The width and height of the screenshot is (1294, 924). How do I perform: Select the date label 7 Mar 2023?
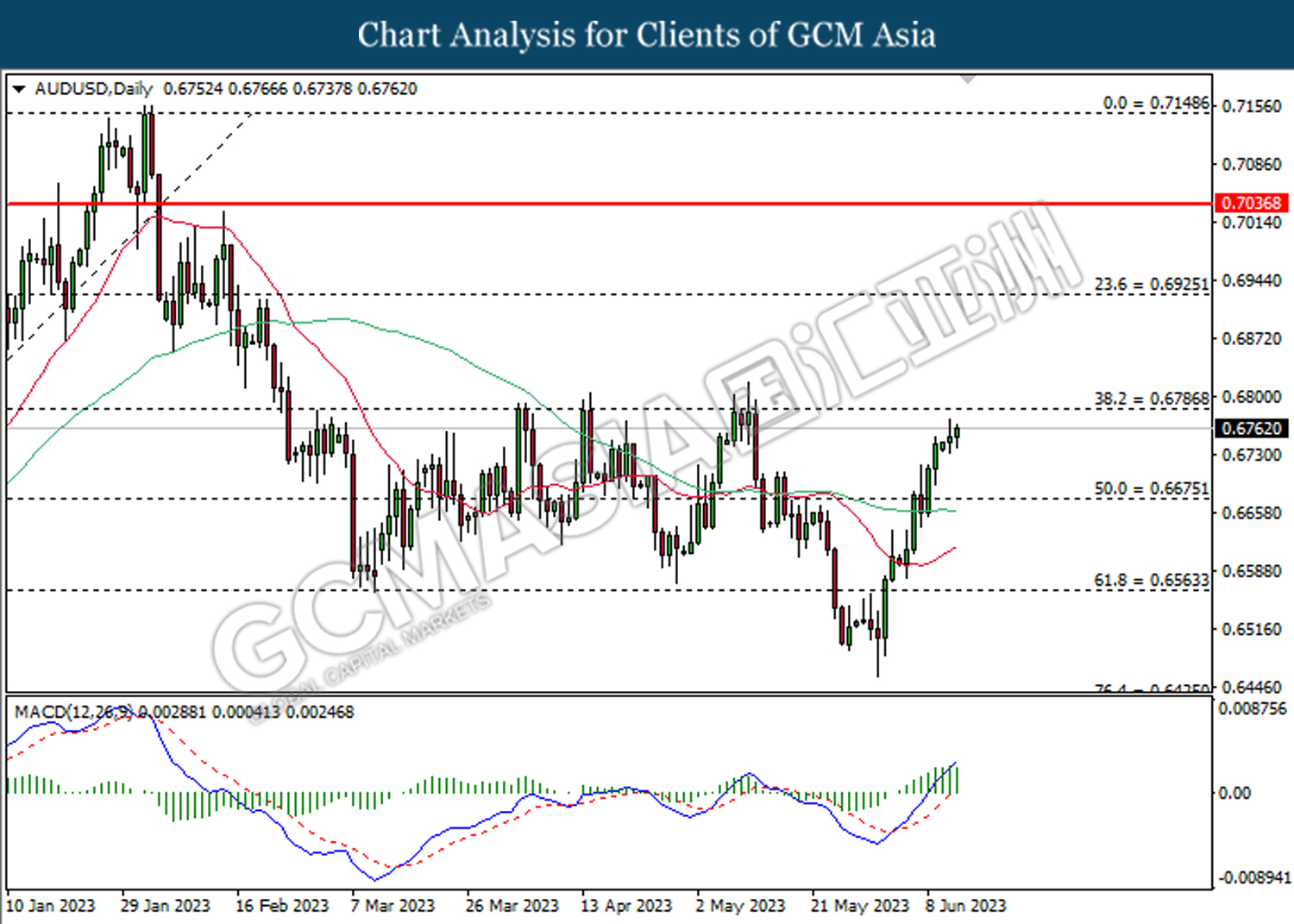(x=393, y=906)
